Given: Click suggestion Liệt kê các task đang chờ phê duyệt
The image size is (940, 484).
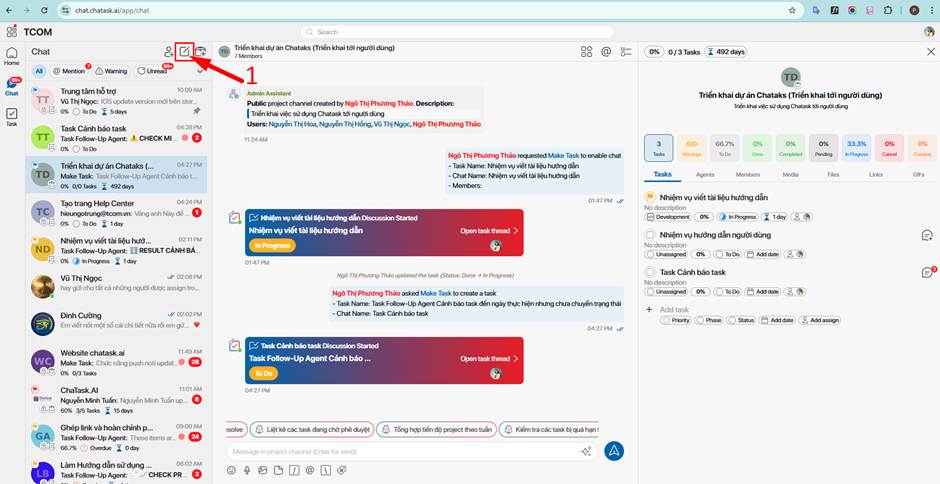Looking at the screenshot, I should pyautogui.click(x=312, y=429).
